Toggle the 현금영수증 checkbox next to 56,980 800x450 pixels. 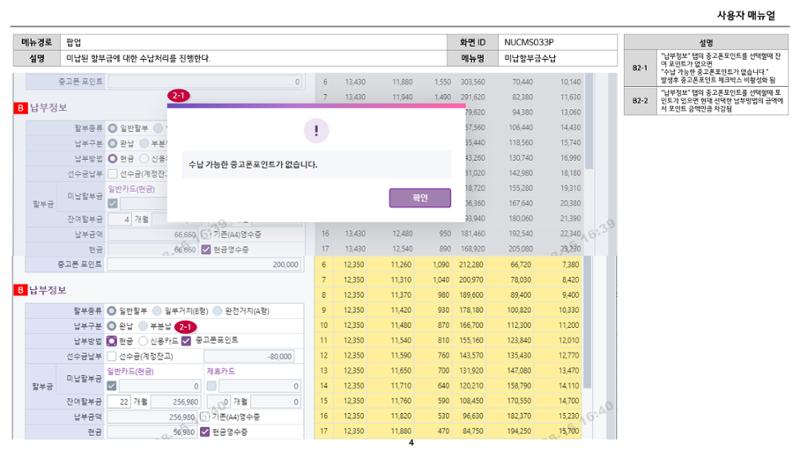pos(205,432)
